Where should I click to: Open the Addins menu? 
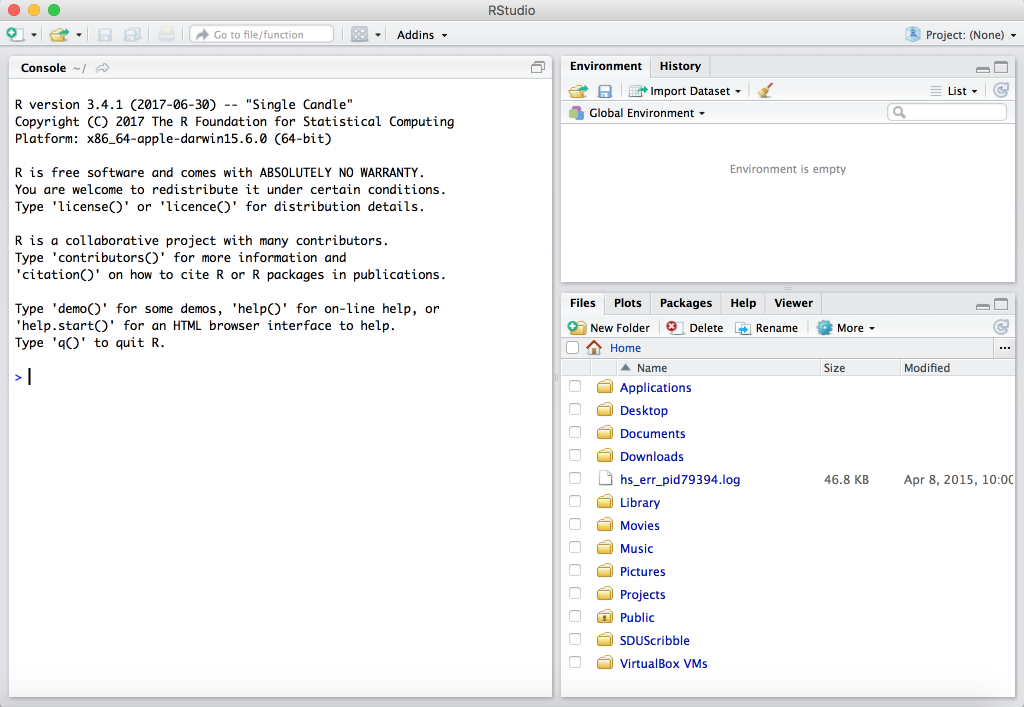pos(422,35)
